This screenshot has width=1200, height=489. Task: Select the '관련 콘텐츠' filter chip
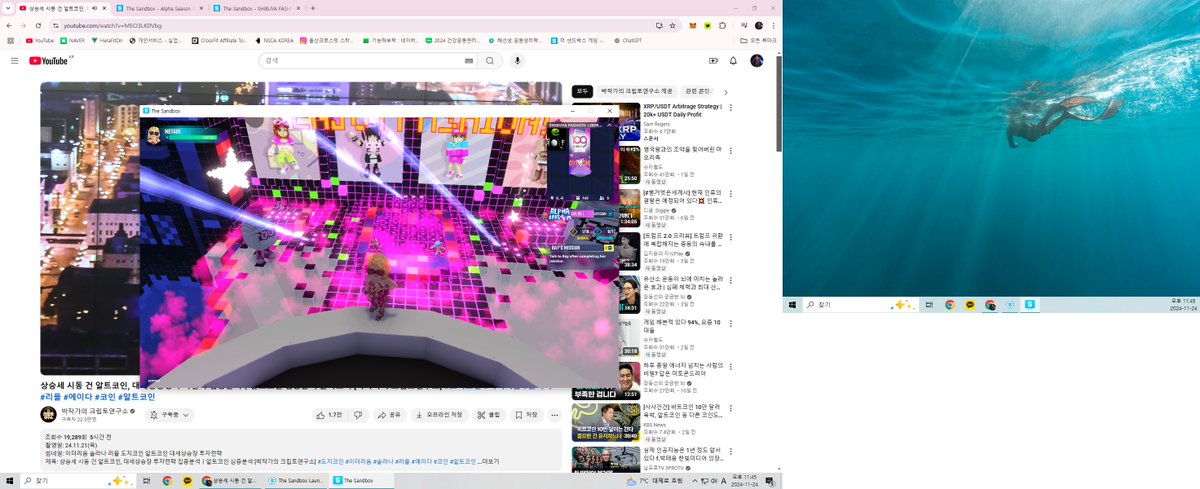tap(697, 91)
